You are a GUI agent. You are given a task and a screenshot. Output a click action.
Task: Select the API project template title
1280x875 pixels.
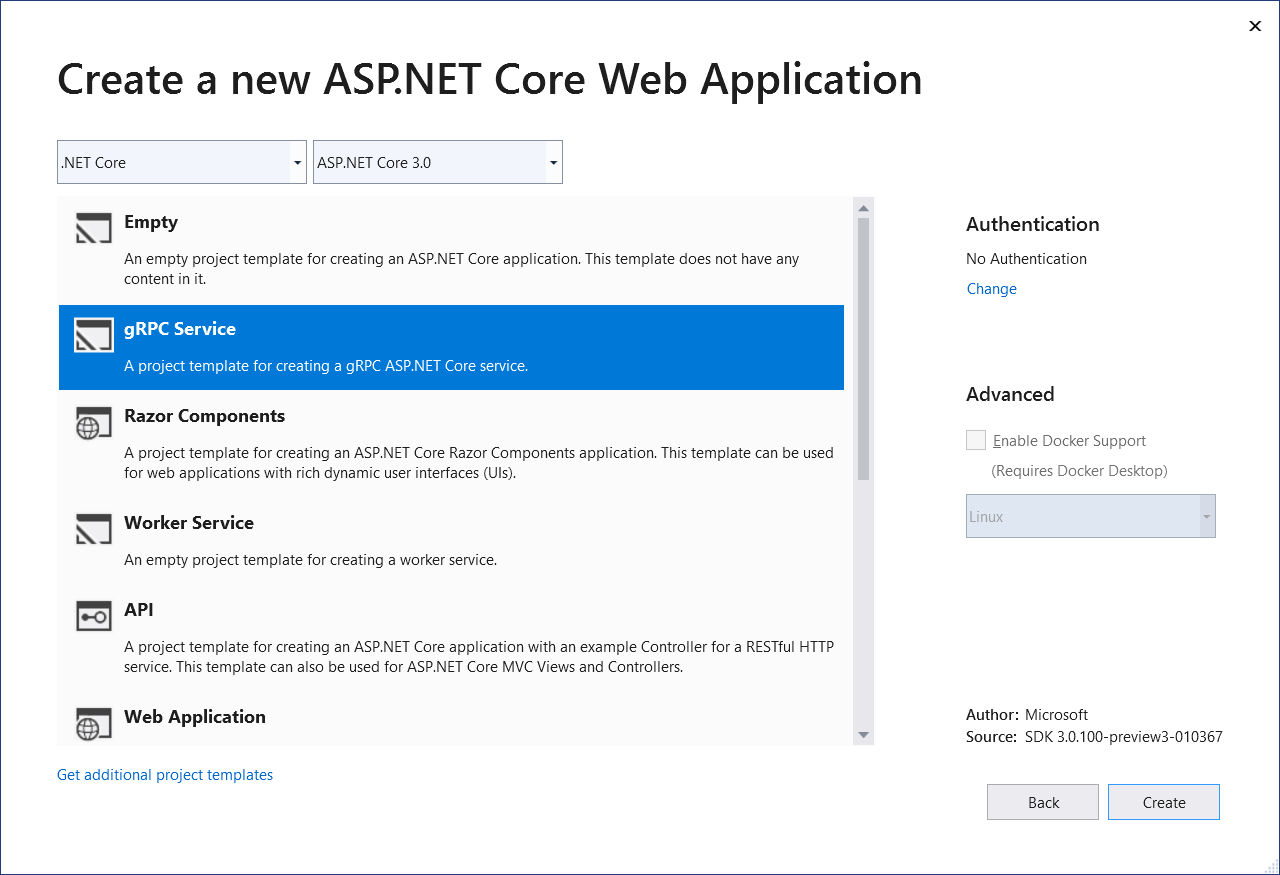[x=139, y=610]
